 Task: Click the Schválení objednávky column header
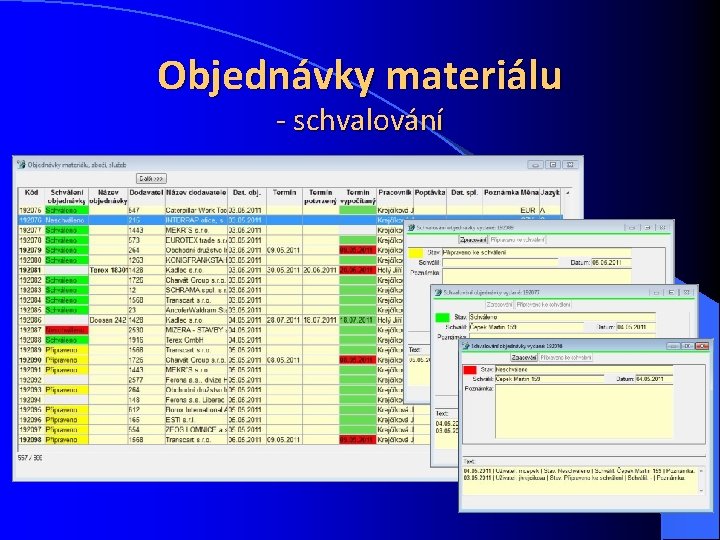point(67,197)
